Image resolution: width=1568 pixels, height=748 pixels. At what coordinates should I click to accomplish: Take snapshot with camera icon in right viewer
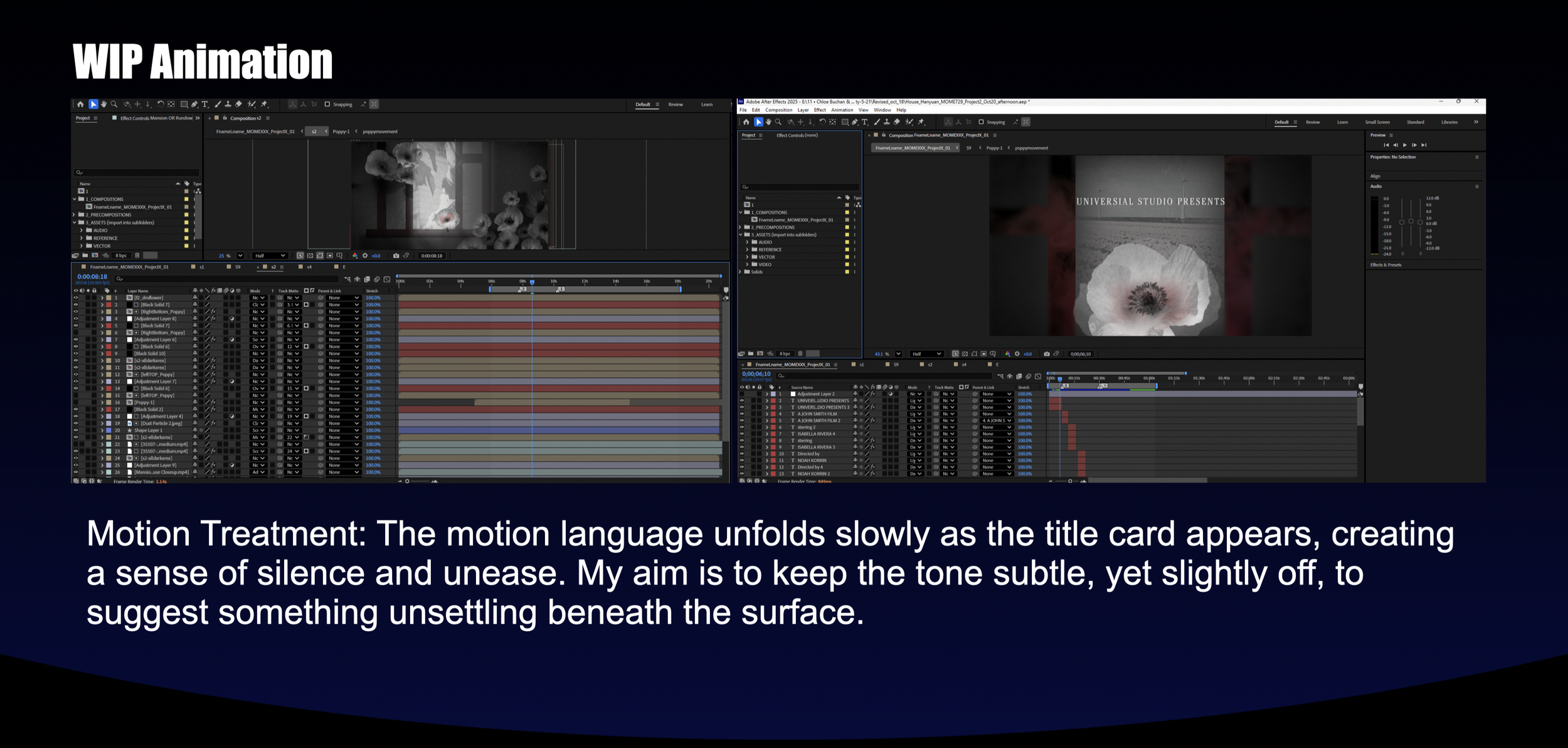pyautogui.click(x=1046, y=354)
